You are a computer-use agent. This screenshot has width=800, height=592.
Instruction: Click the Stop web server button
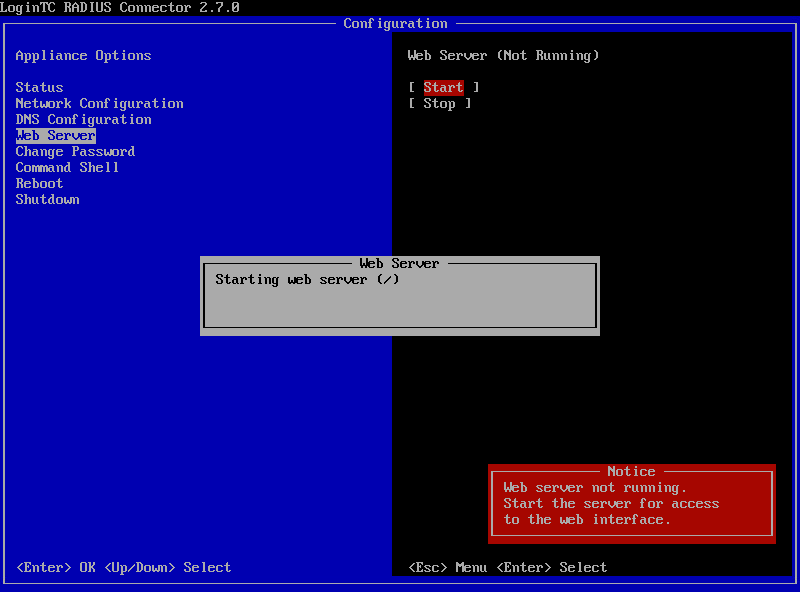click(439, 104)
